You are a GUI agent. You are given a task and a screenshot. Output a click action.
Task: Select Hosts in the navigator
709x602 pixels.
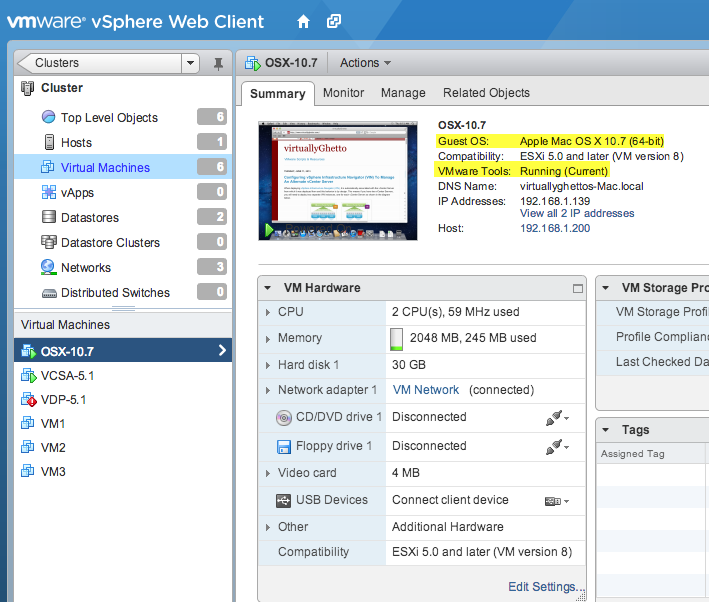[x=123, y=142]
